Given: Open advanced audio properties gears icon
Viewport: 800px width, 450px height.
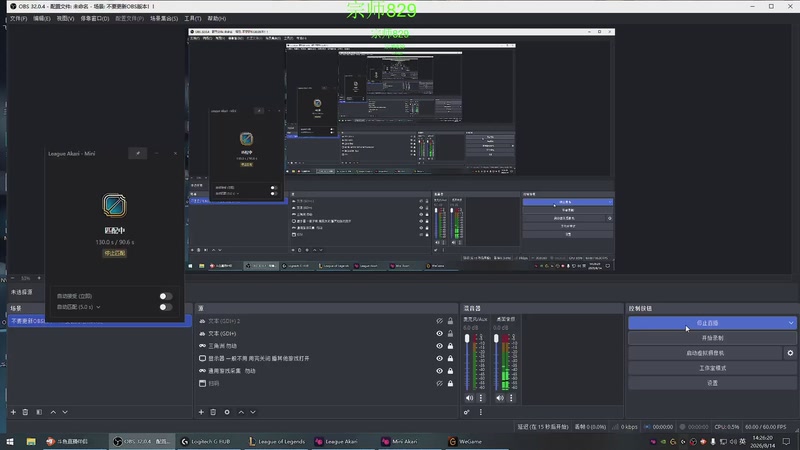Looking at the screenshot, I should (467, 412).
